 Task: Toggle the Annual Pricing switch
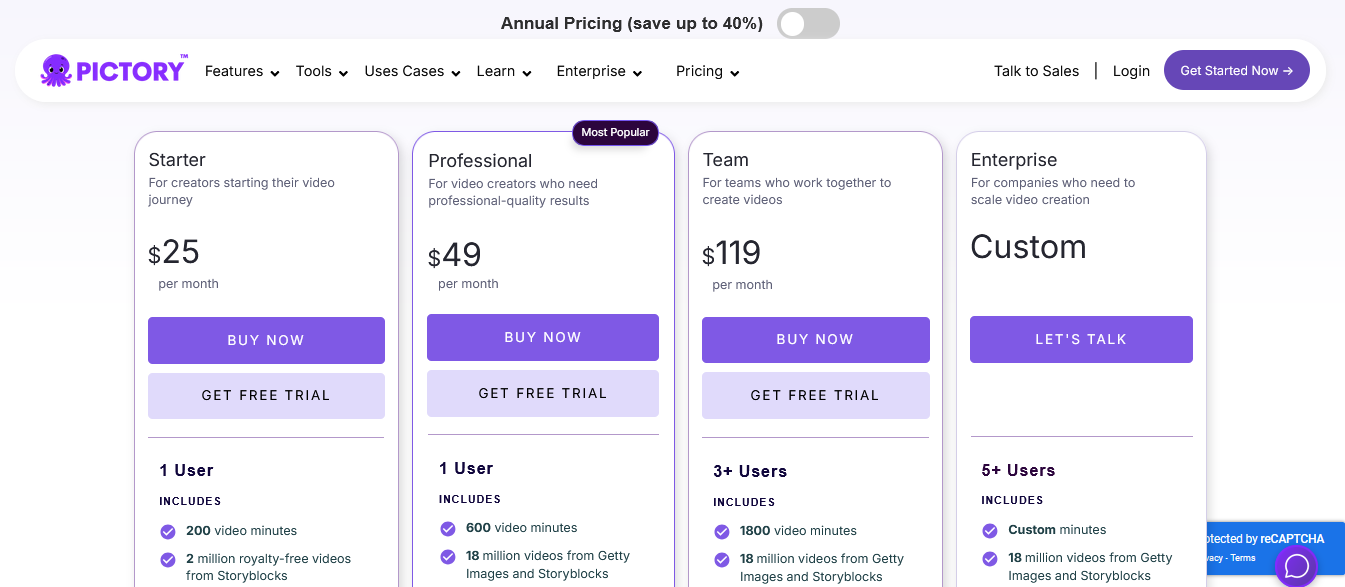pos(809,24)
